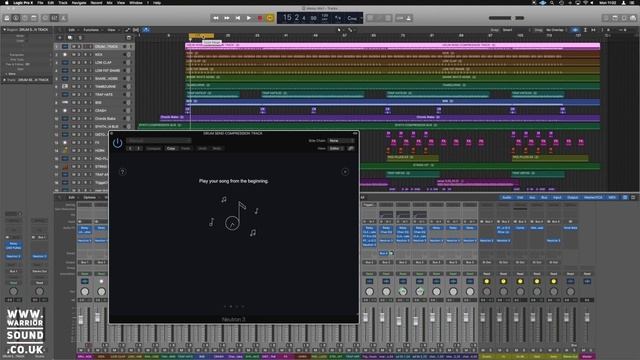Open the Apple menu

pyautogui.click(x=7, y=2)
